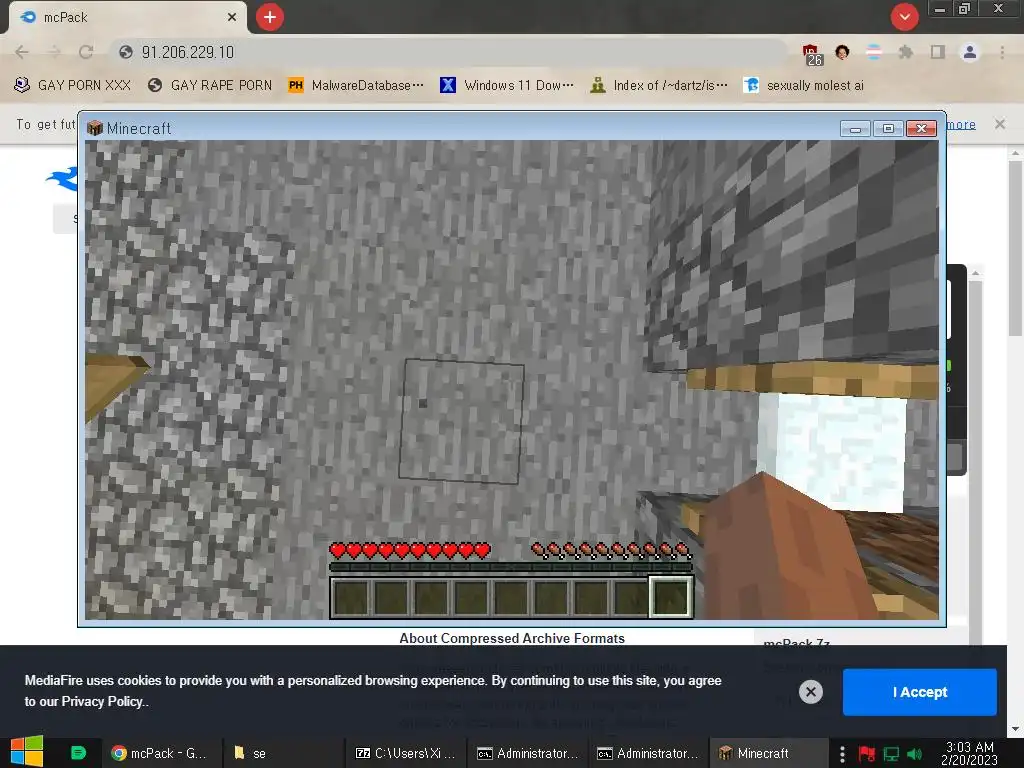Open a new tab with plus button
Viewport: 1024px width, 768px height.
click(x=270, y=17)
